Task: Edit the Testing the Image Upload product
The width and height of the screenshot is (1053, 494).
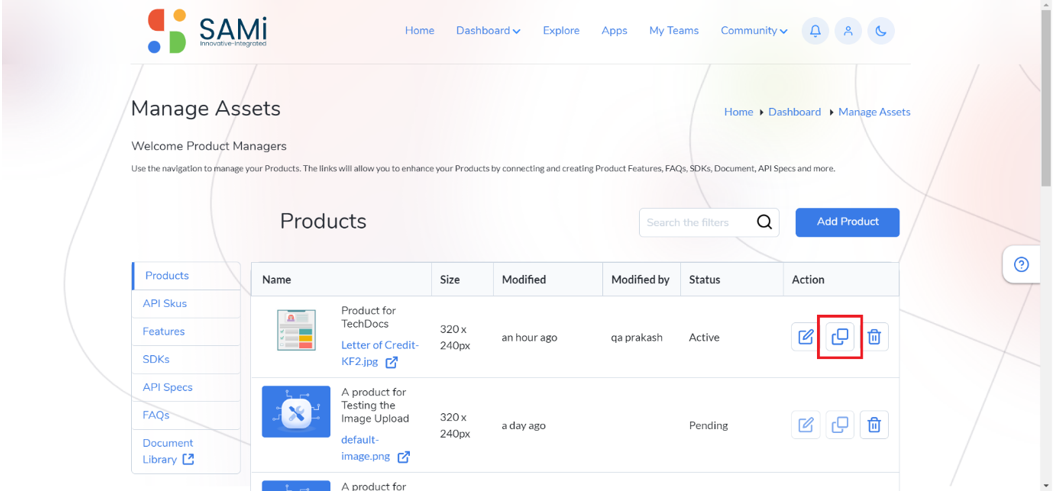Action: pyautogui.click(x=805, y=425)
